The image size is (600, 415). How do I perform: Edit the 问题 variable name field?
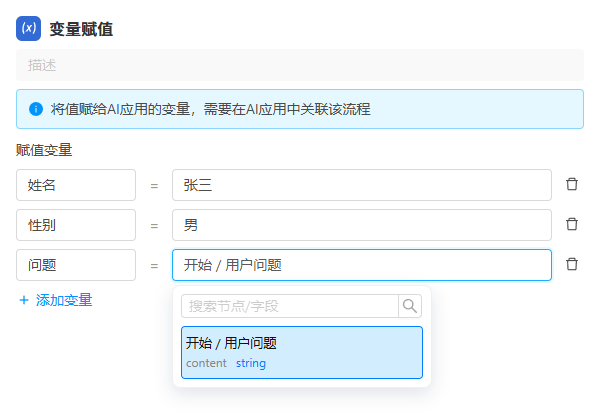pyautogui.click(x=76, y=265)
